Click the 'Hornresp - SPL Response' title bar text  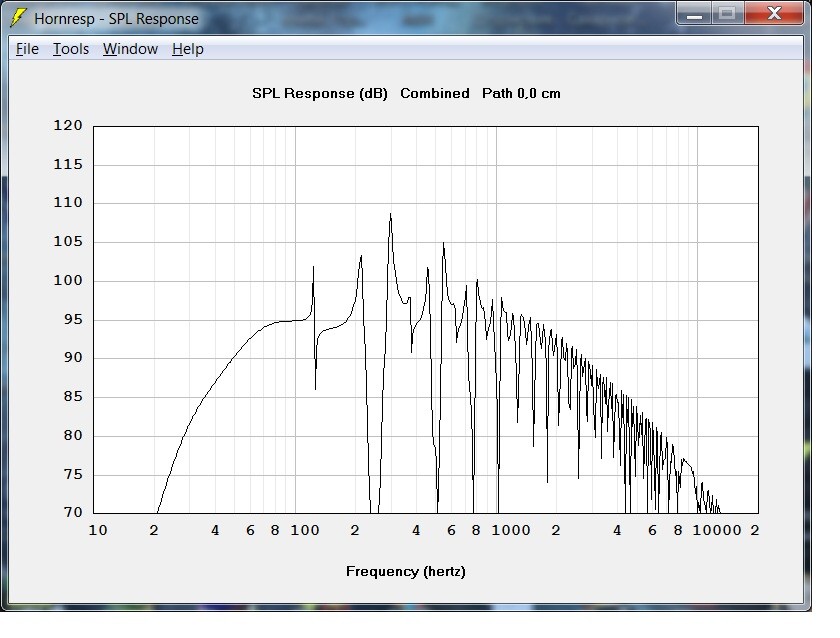pos(116,19)
